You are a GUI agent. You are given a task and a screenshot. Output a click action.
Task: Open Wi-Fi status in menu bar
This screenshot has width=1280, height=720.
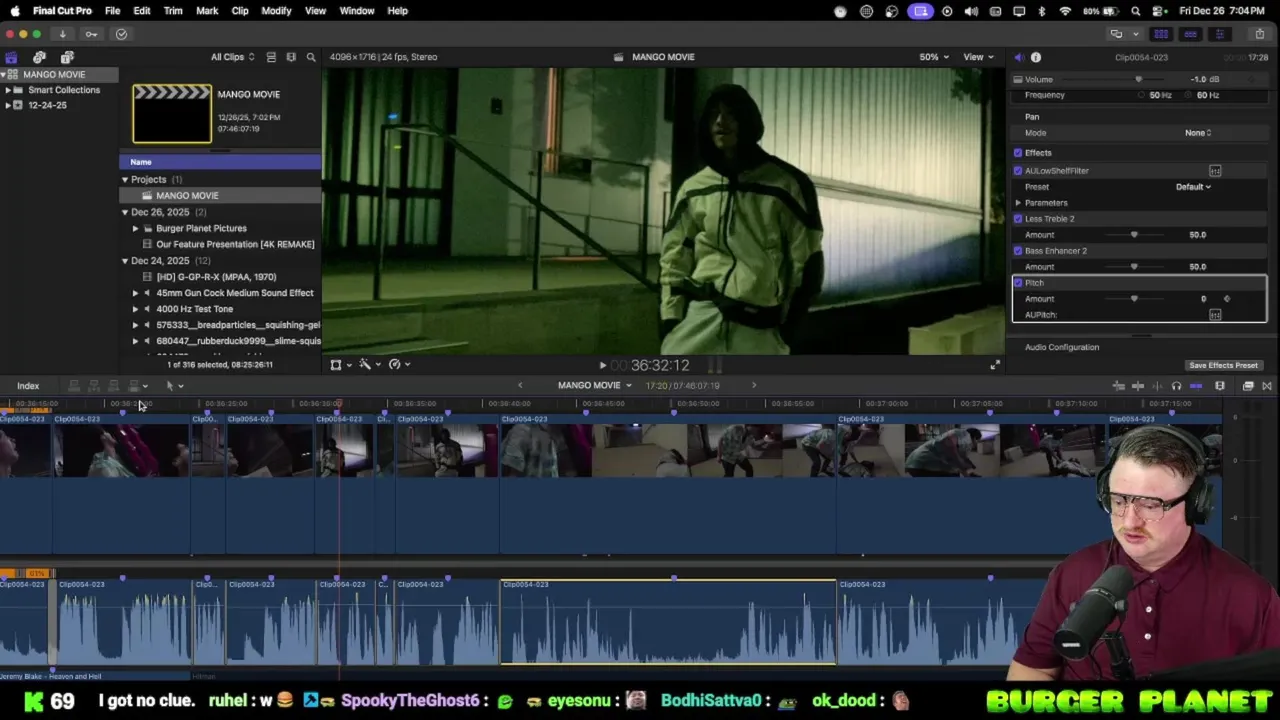click(1064, 11)
